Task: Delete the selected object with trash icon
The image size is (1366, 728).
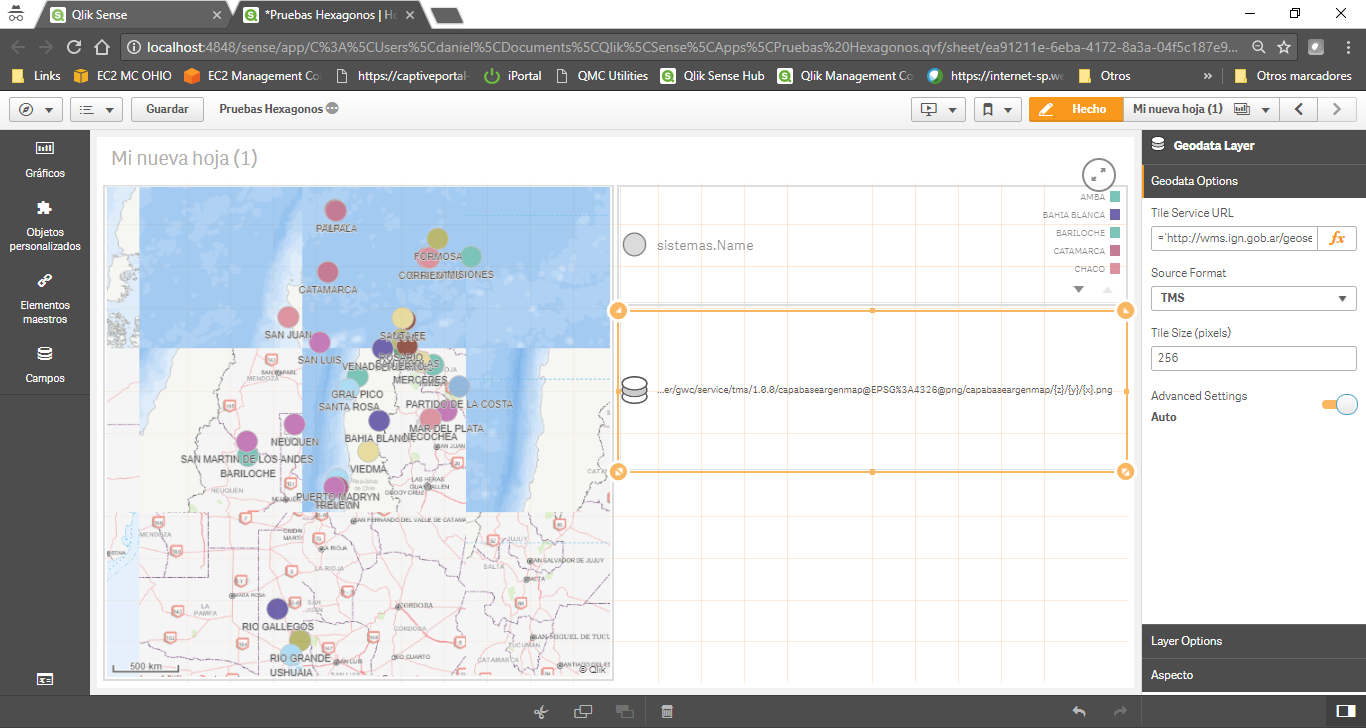Action: click(667, 712)
